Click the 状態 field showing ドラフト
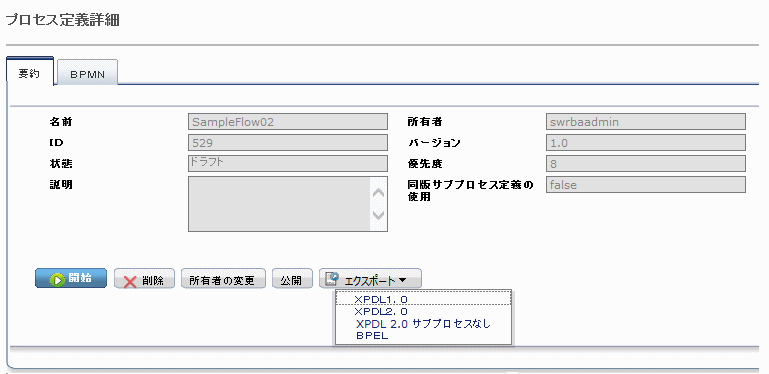Screen dimensions: 769x374 (x=288, y=163)
